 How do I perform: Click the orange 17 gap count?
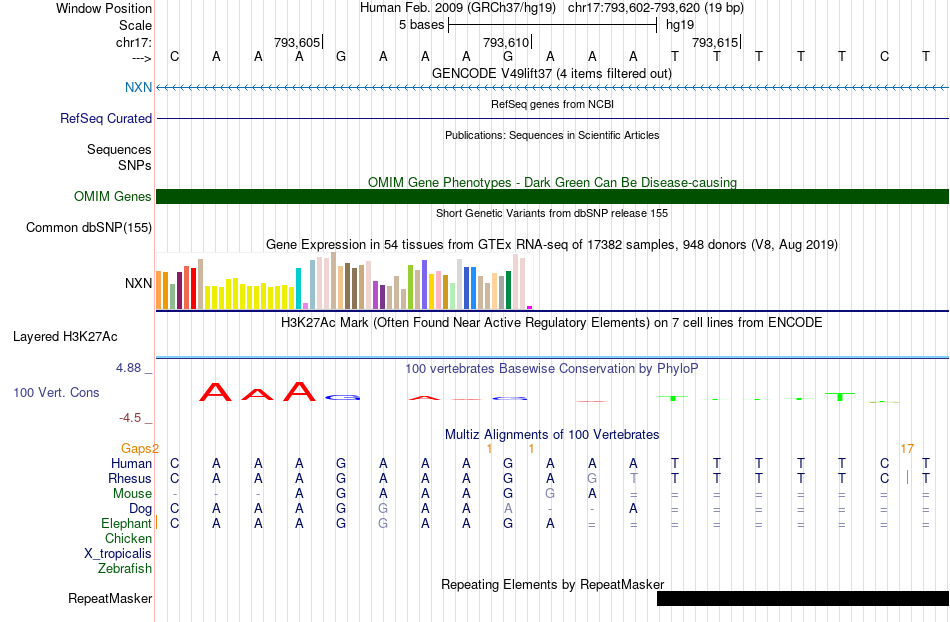click(x=906, y=449)
